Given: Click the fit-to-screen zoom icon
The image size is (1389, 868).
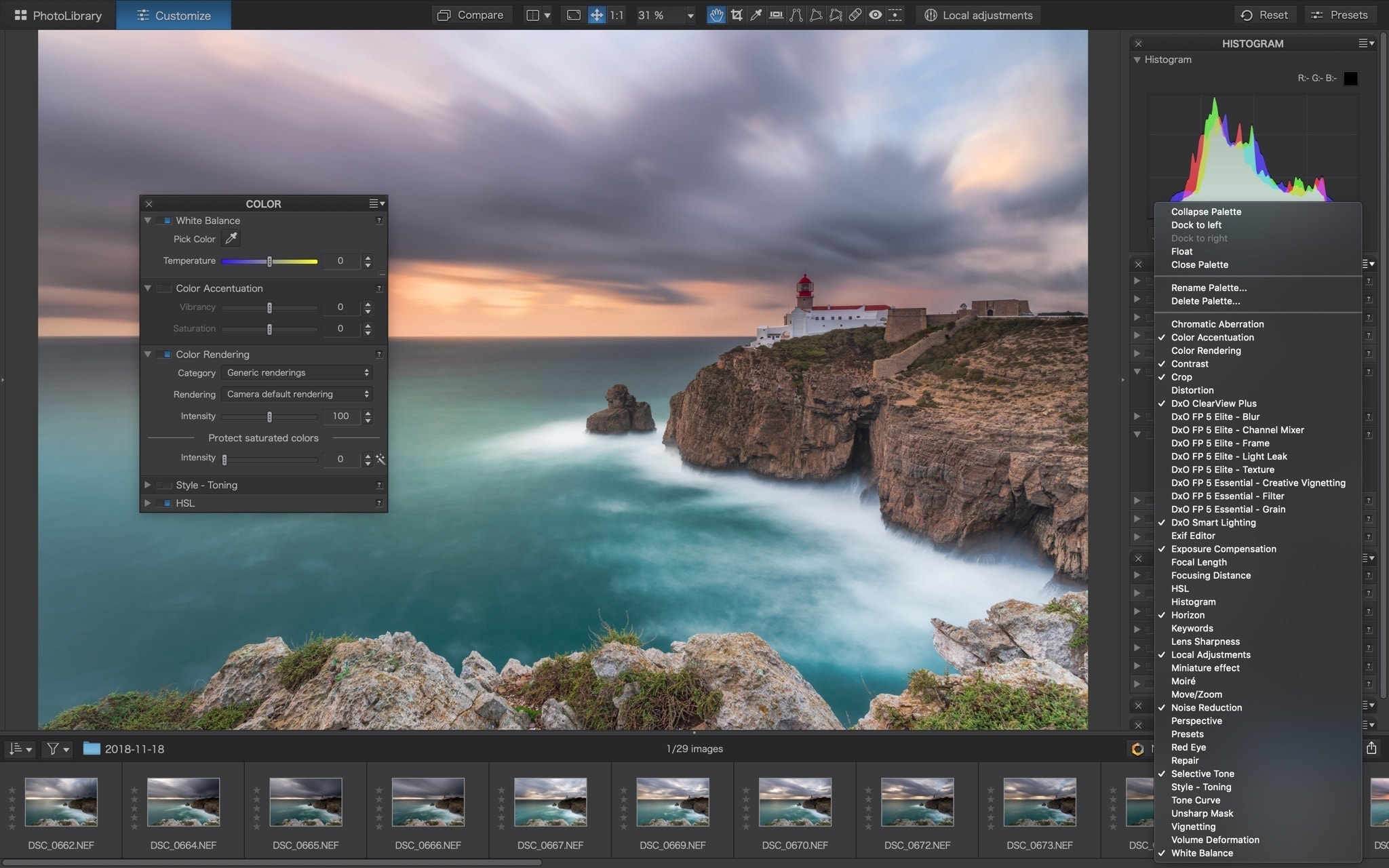Looking at the screenshot, I should click(574, 15).
